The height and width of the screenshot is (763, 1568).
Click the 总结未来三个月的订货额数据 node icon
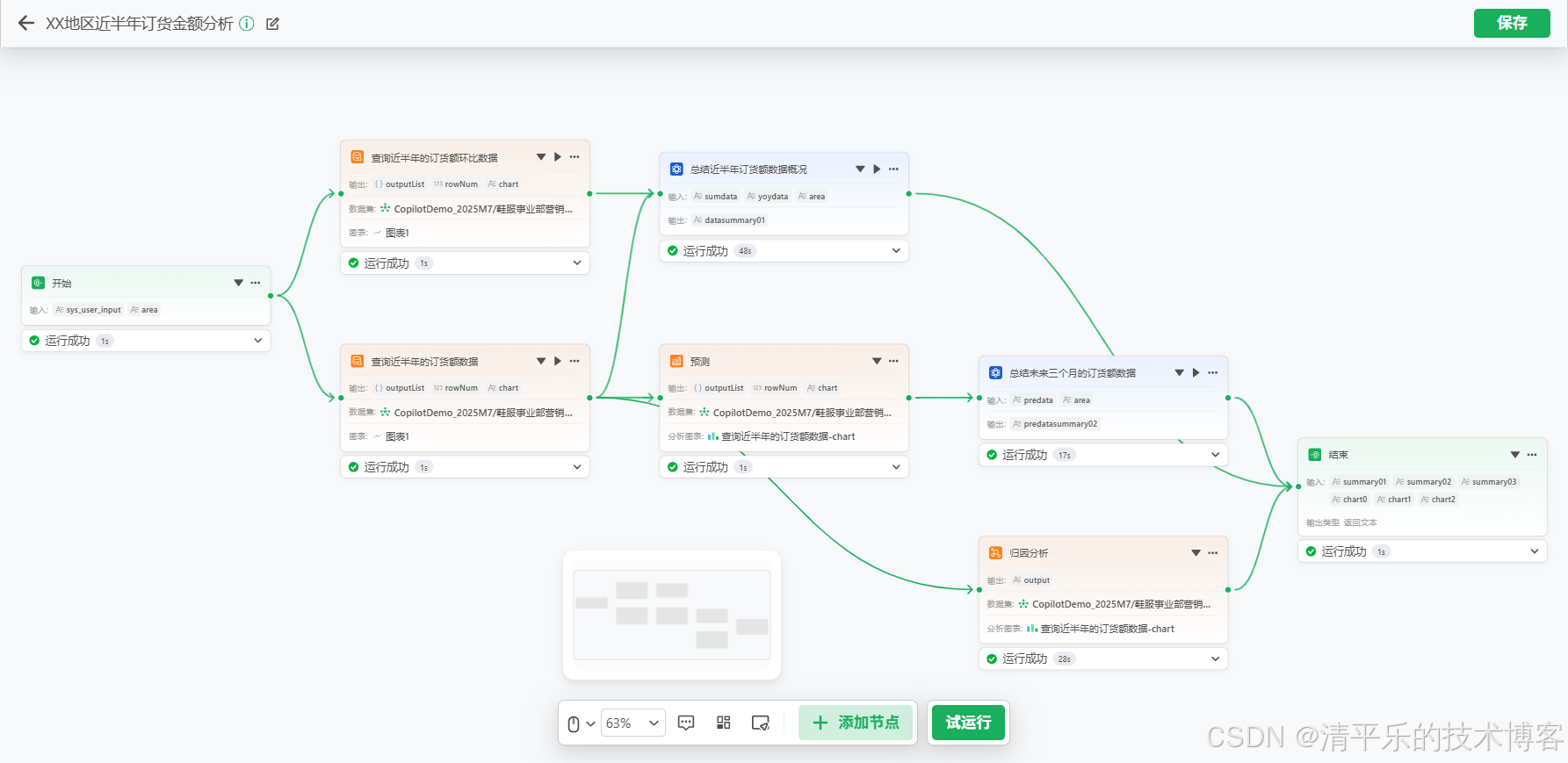click(x=995, y=372)
